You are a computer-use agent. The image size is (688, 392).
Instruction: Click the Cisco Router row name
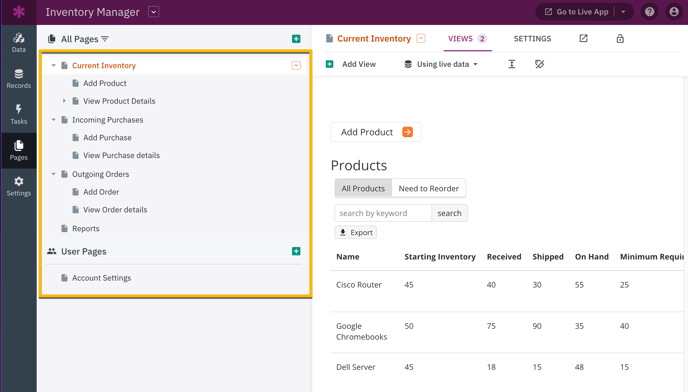point(358,284)
